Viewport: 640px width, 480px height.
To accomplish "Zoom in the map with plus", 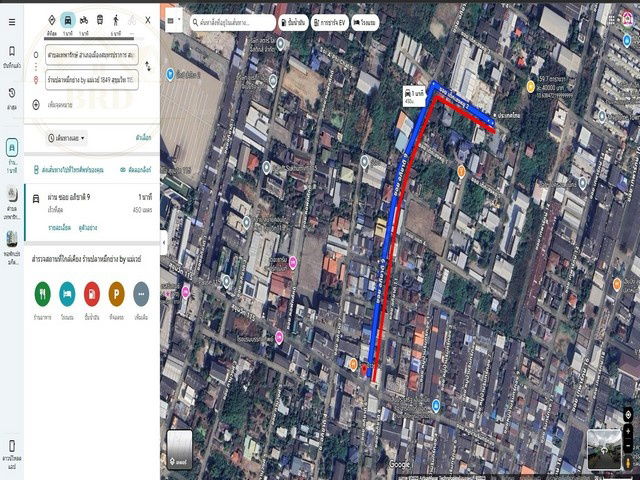I will pos(628,431).
